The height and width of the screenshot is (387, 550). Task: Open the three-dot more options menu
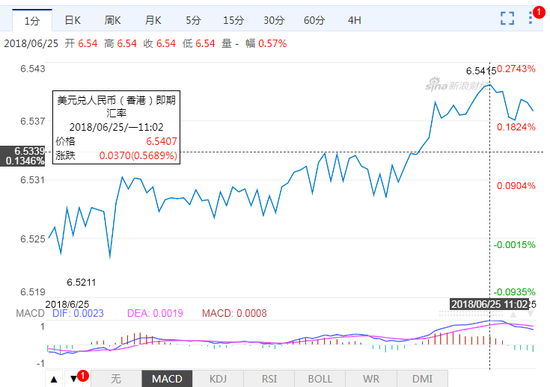531,18
